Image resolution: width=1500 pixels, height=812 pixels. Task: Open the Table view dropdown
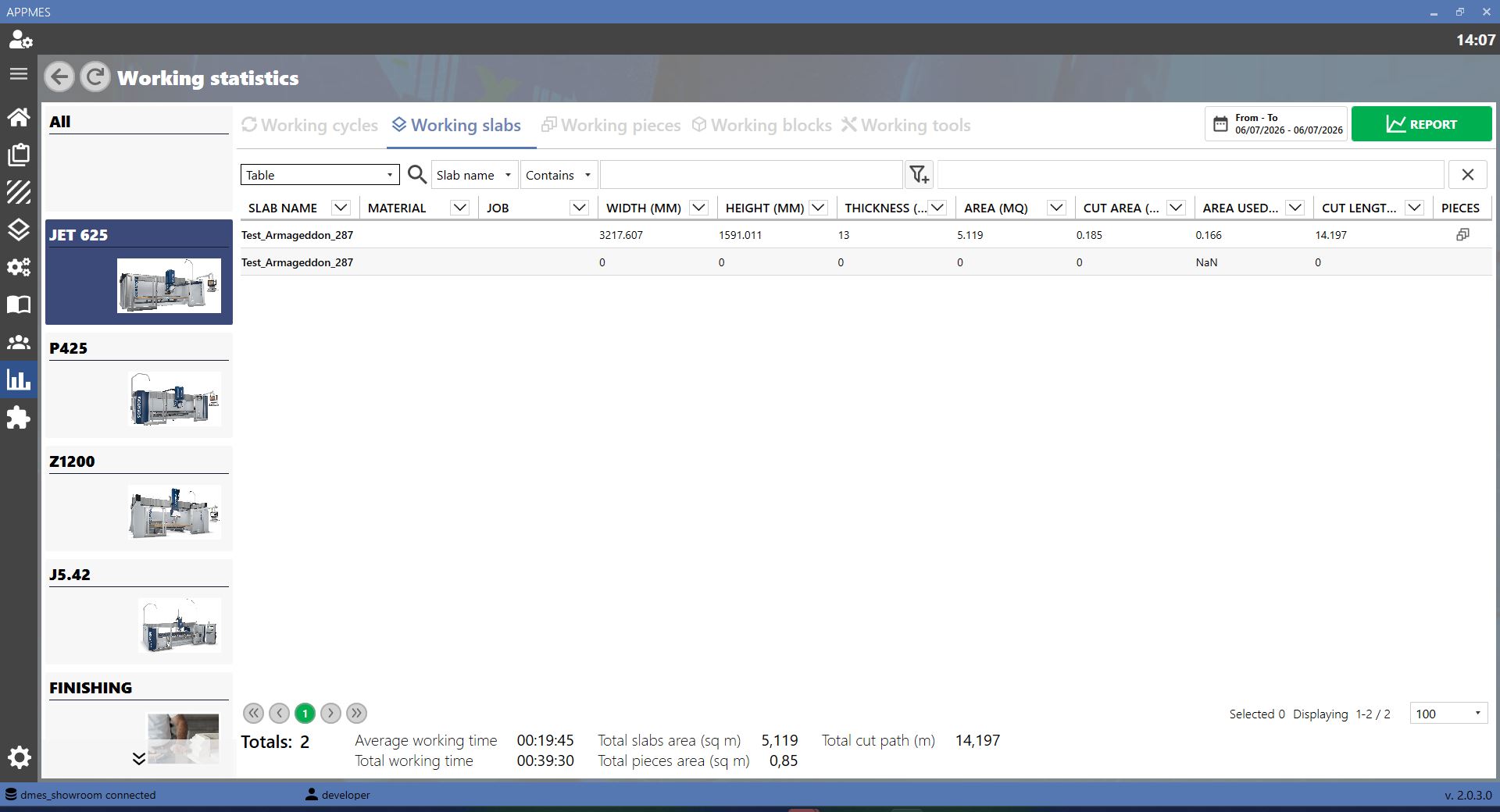click(320, 175)
